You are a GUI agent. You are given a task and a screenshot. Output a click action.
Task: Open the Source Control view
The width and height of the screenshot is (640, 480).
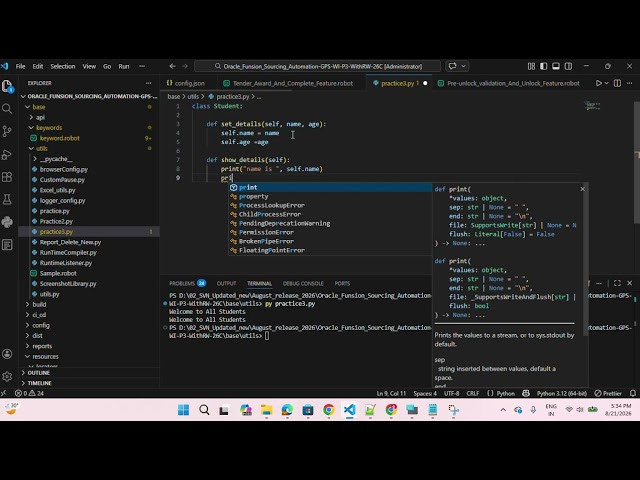click(x=7, y=131)
